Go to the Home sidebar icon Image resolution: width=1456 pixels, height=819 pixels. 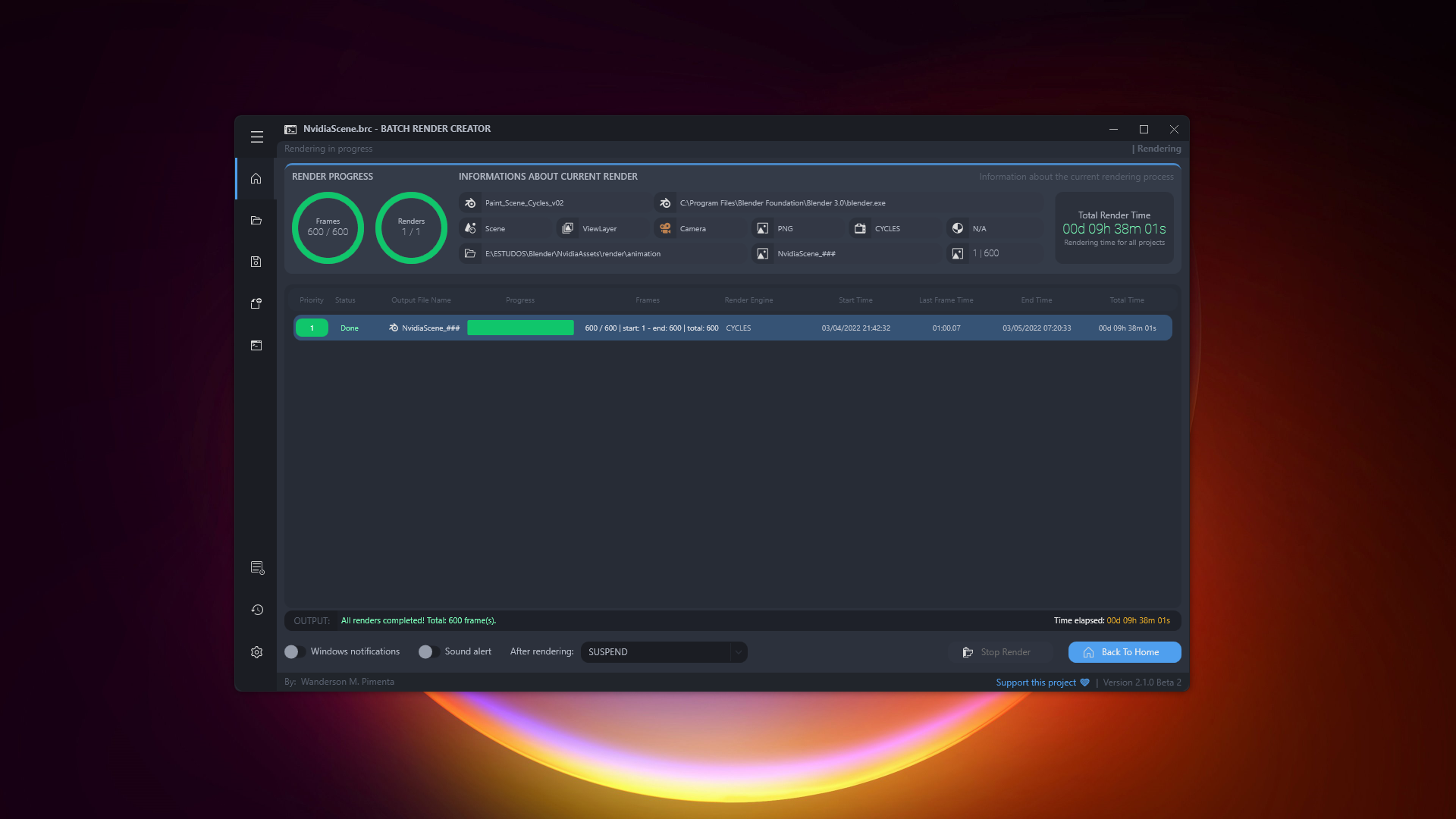pos(256,179)
